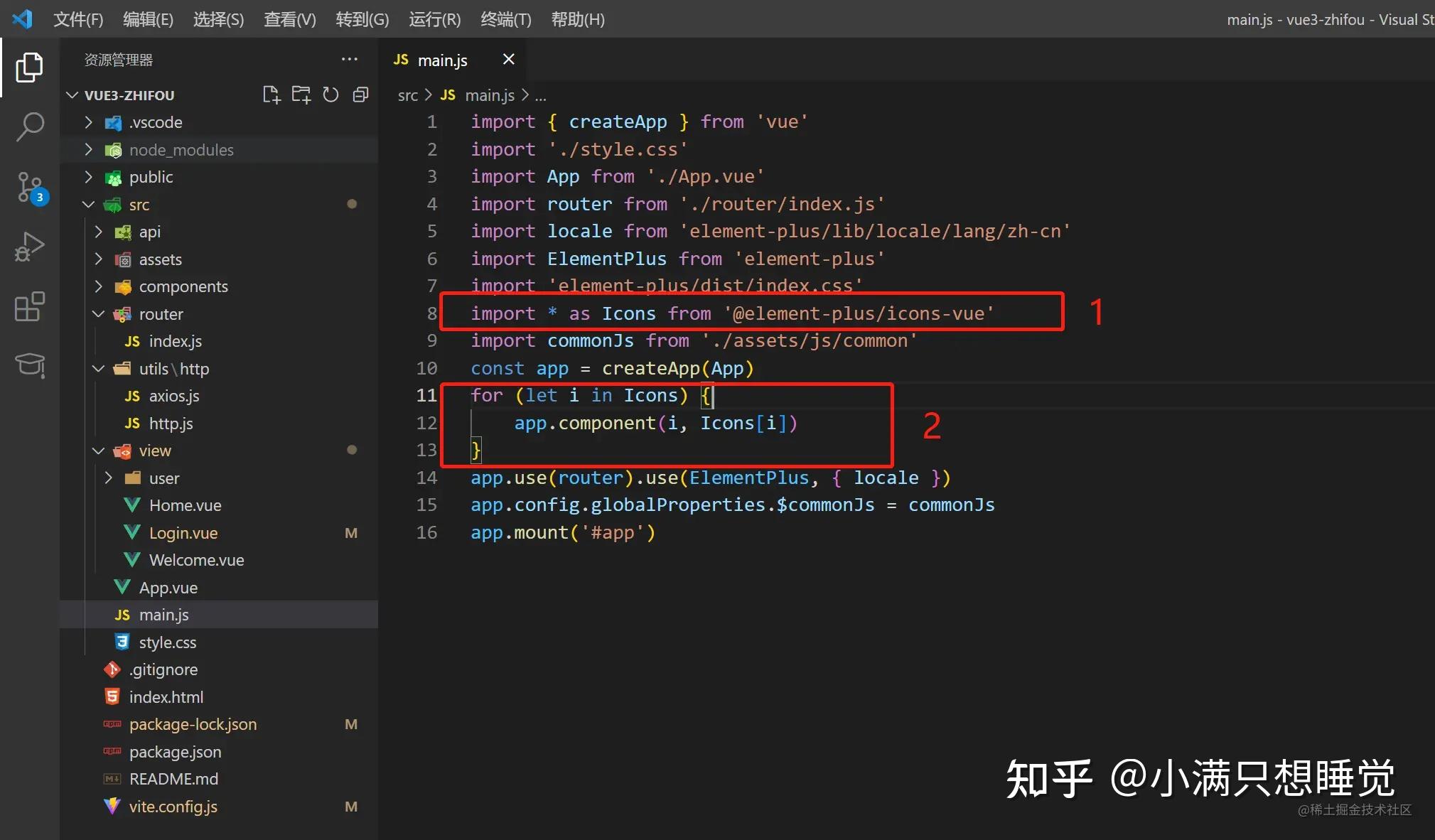Image resolution: width=1435 pixels, height=840 pixels.
Task: Click the index.html HTML5 icon
Action: coord(112,696)
